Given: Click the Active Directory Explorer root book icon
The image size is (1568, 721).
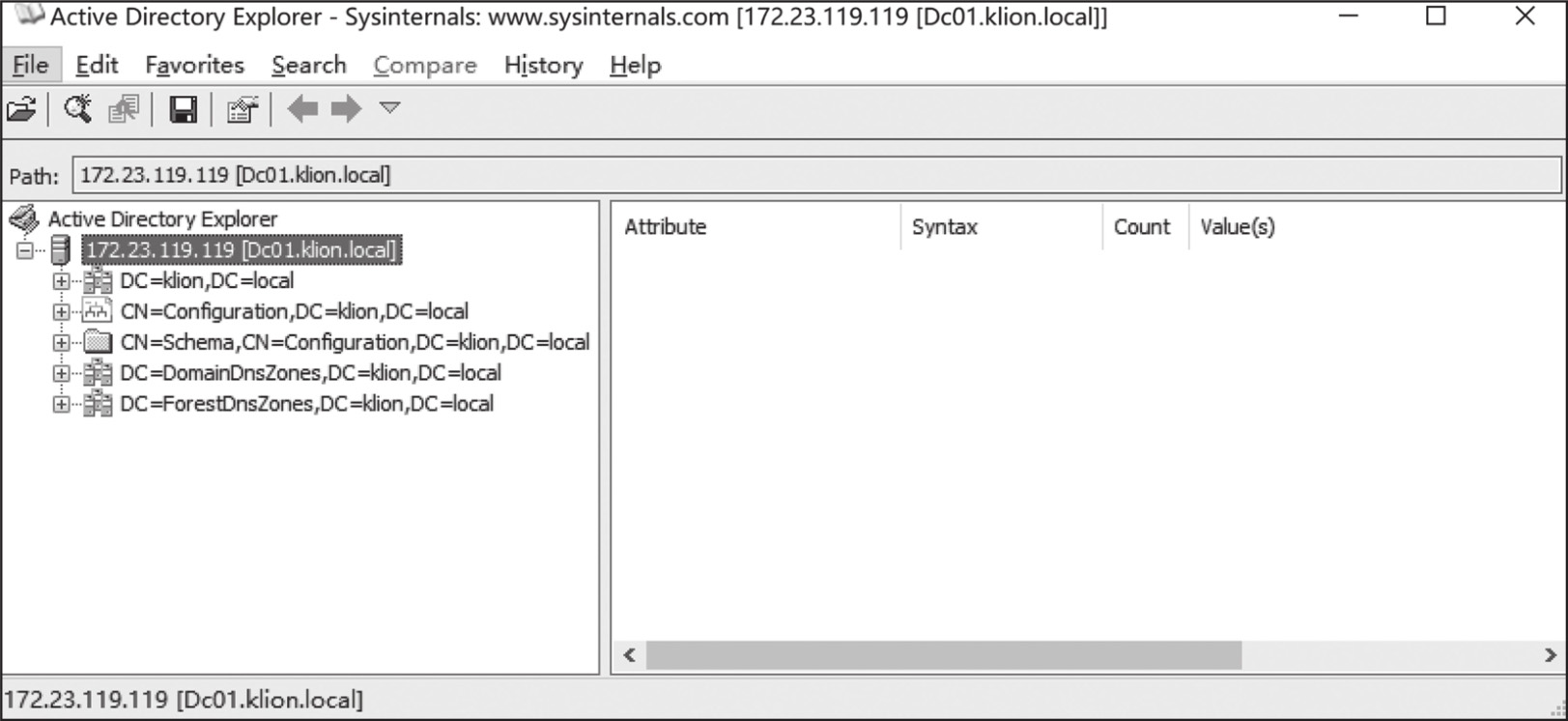Looking at the screenshot, I should click(24, 219).
